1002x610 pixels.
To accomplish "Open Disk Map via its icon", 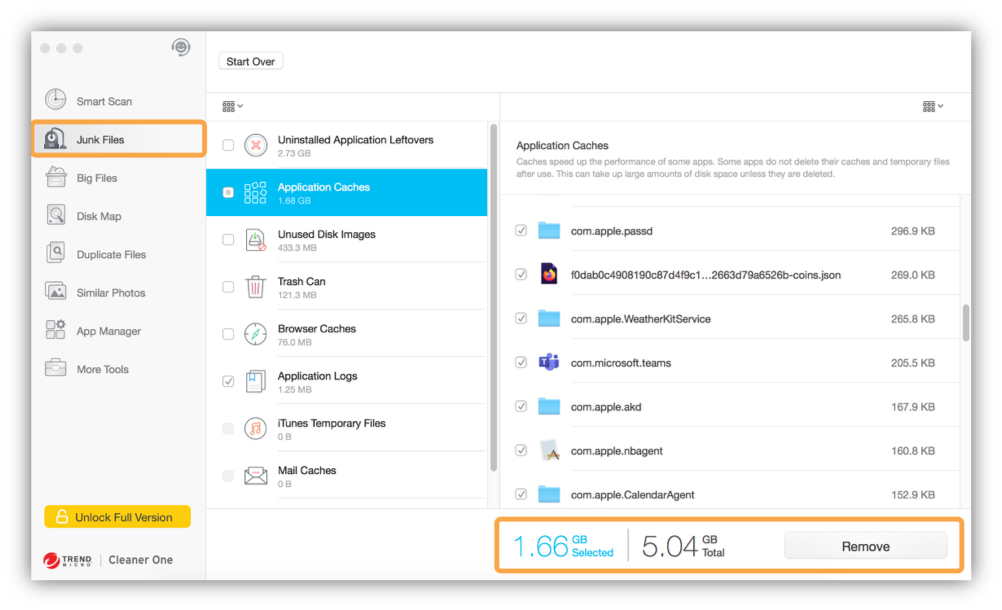I will pos(56,216).
